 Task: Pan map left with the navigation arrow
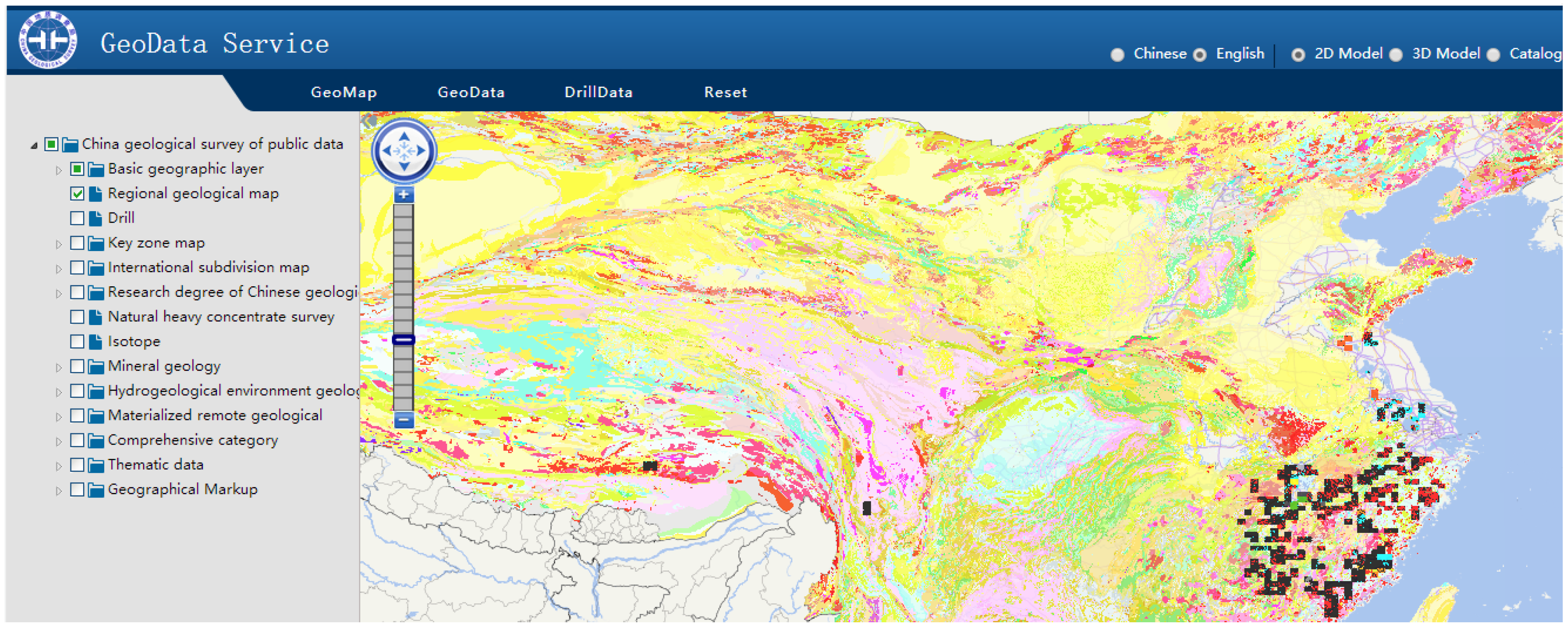pyautogui.click(x=387, y=150)
